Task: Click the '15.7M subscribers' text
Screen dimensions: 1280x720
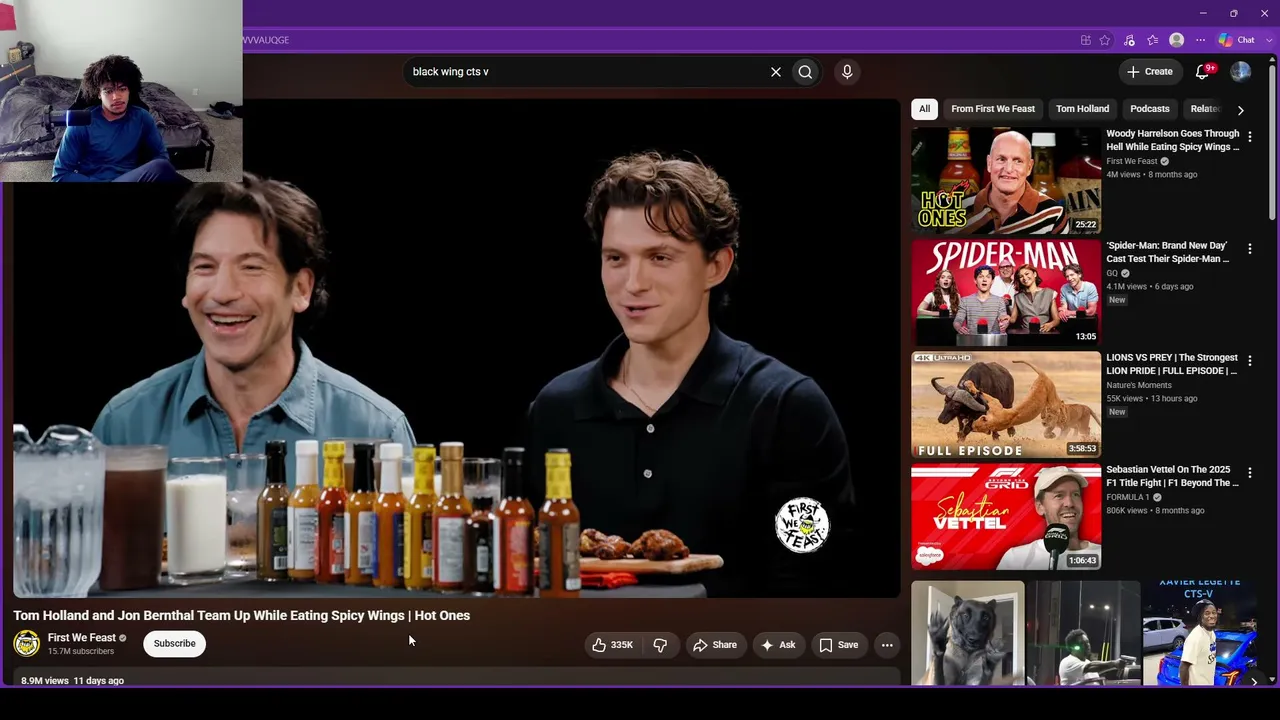Action: [x=81, y=652]
